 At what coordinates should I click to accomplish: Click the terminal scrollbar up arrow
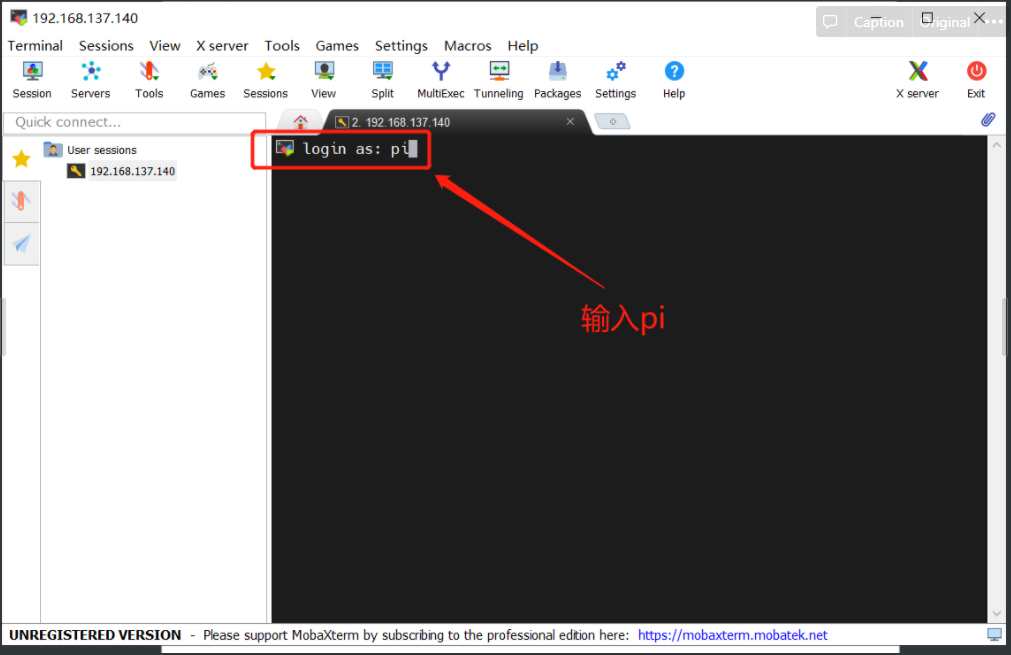(x=997, y=145)
